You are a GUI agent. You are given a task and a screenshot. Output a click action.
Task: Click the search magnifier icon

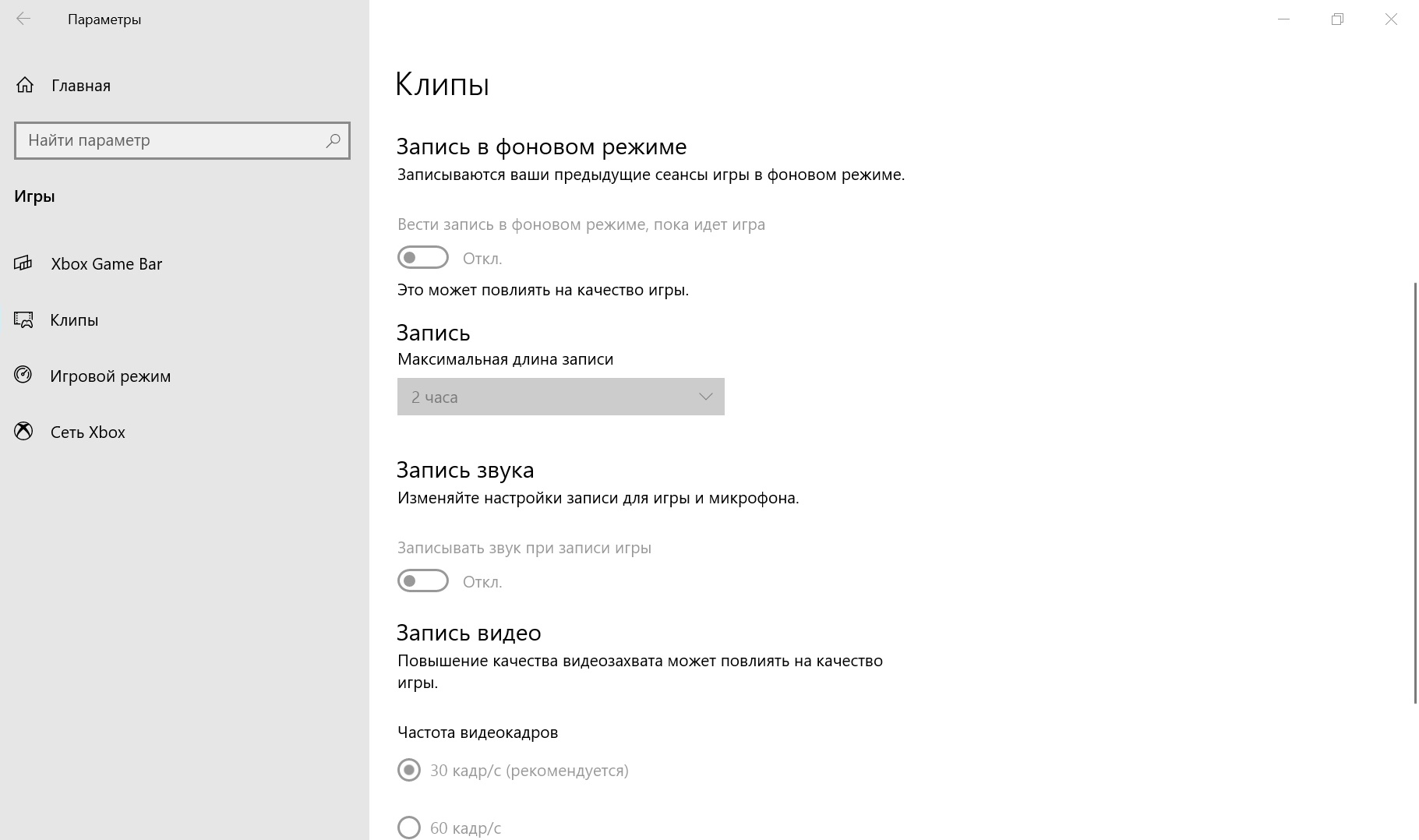tap(333, 140)
